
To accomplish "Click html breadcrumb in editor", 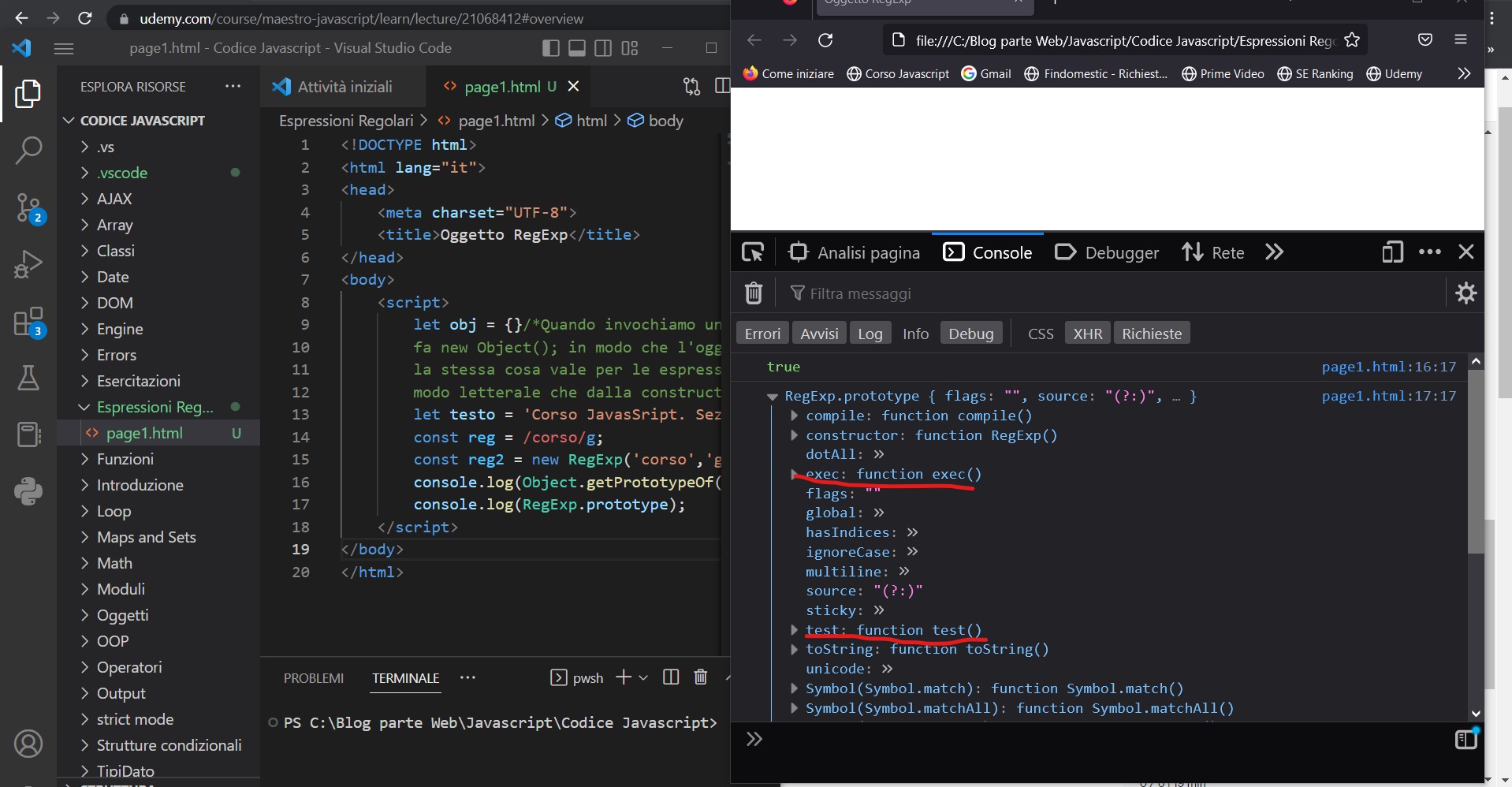I will 591,121.
